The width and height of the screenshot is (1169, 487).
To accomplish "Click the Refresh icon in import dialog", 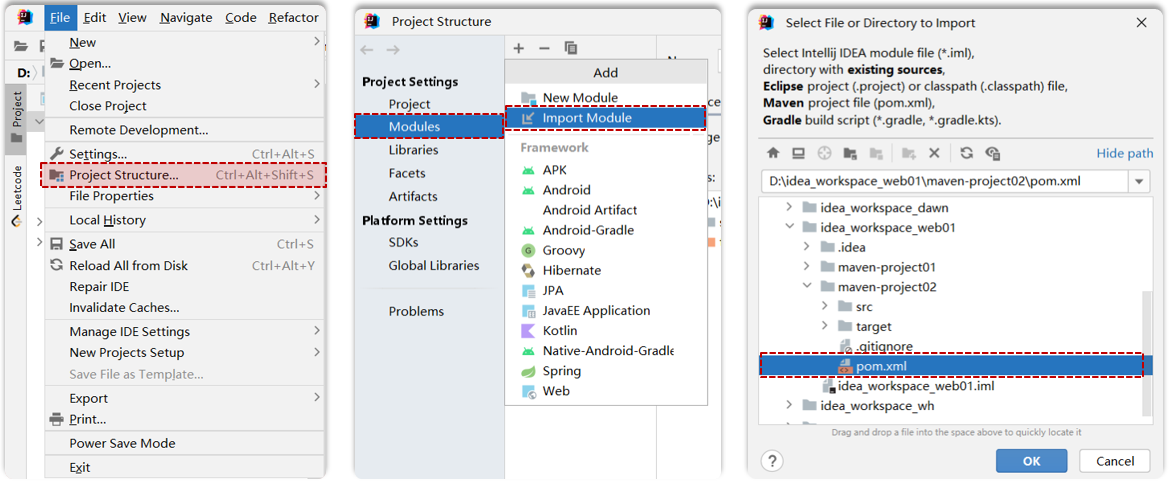I will point(966,153).
